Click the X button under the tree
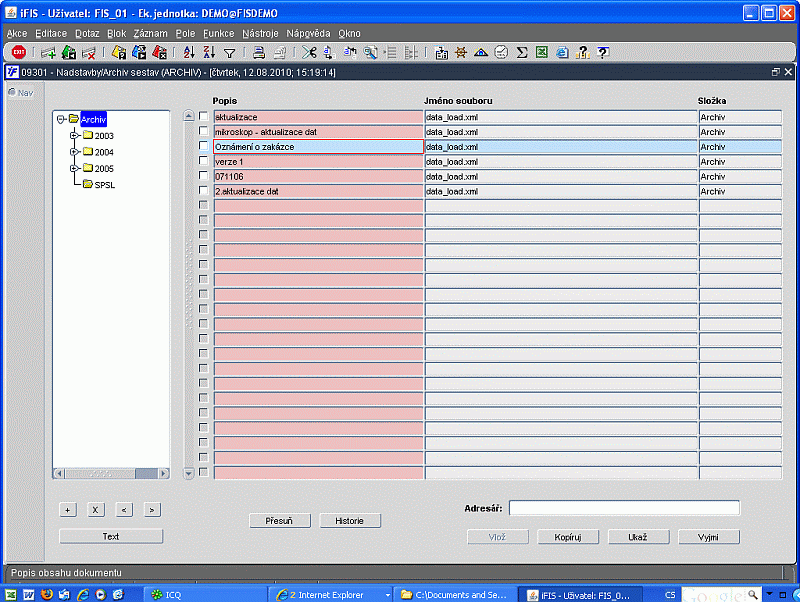800x602 pixels. [x=96, y=510]
